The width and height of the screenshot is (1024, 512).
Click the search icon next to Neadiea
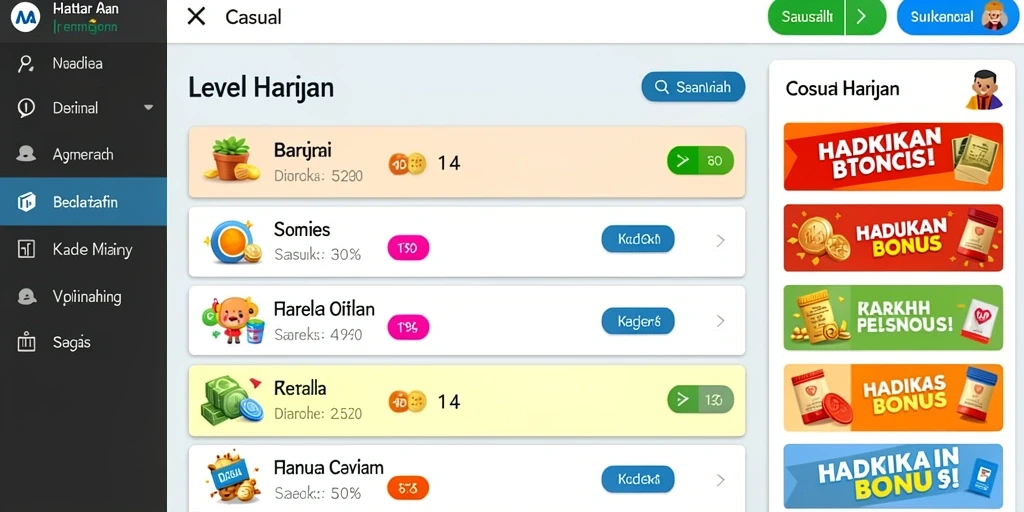(x=26, y=63)
